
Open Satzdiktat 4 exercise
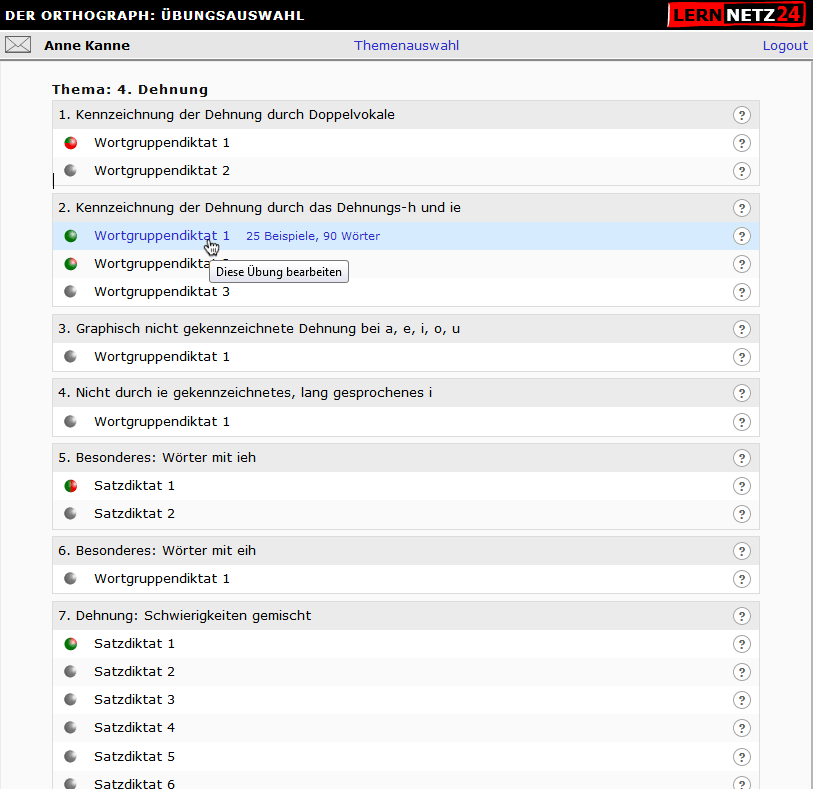134,728
